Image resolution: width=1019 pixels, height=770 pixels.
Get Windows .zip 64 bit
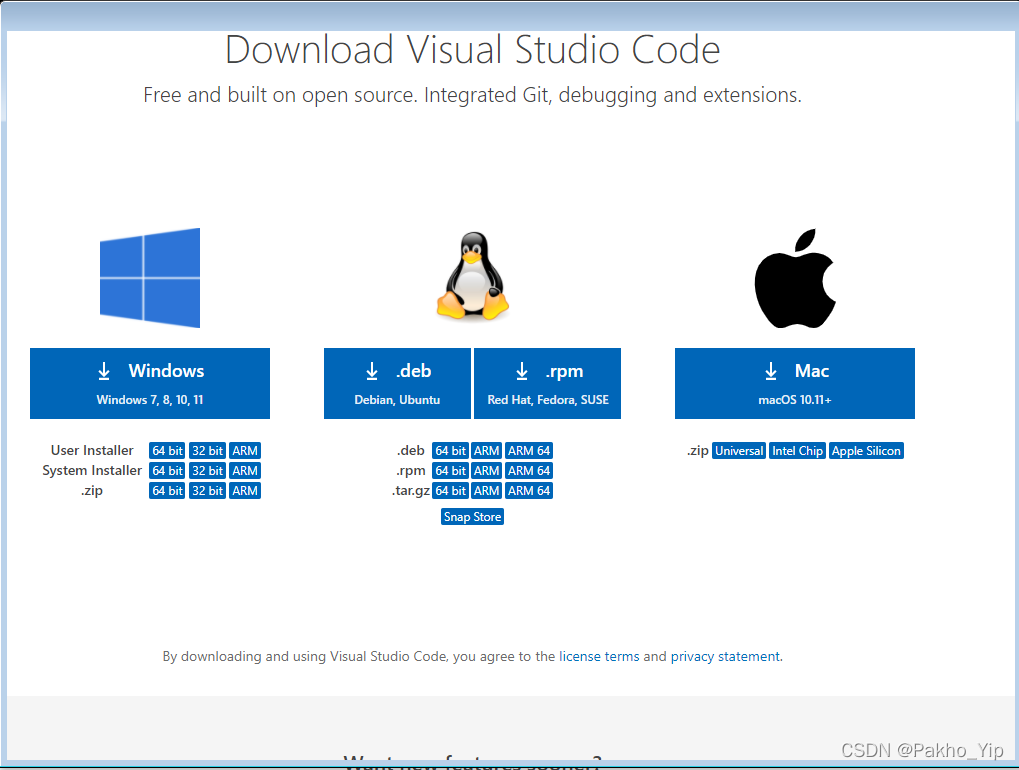[x=167, y=491]
